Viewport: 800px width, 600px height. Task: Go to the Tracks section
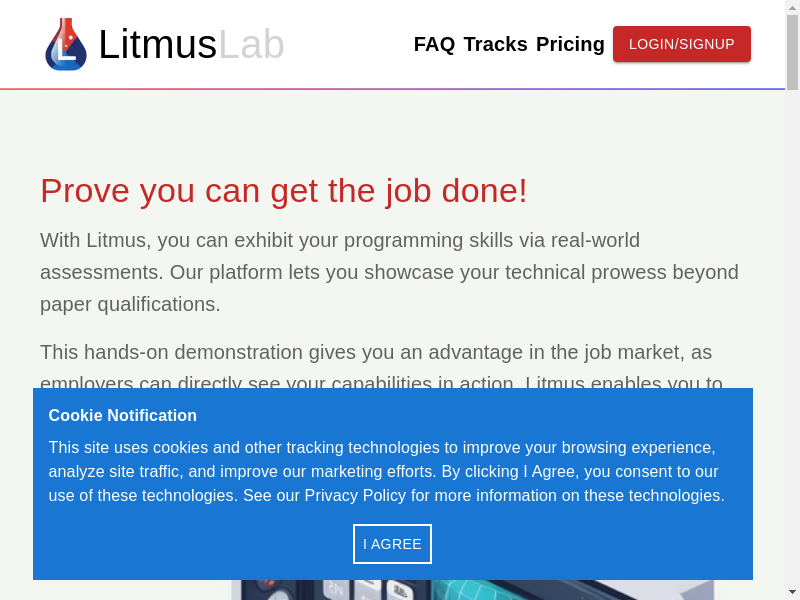tap(495, 44)
